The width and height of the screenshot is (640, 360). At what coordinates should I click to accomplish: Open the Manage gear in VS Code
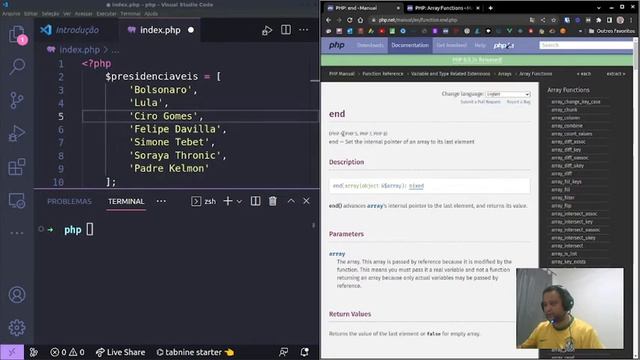17,327
